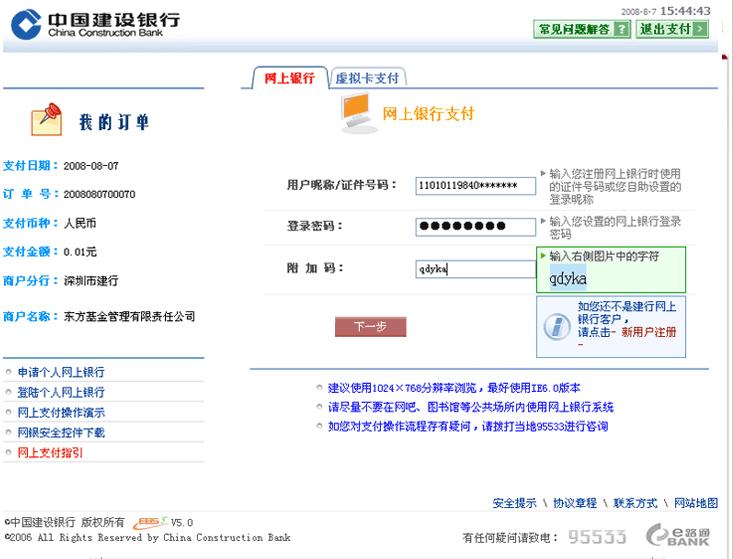Click the pinned note 我的订单 icon

[46, 120]
